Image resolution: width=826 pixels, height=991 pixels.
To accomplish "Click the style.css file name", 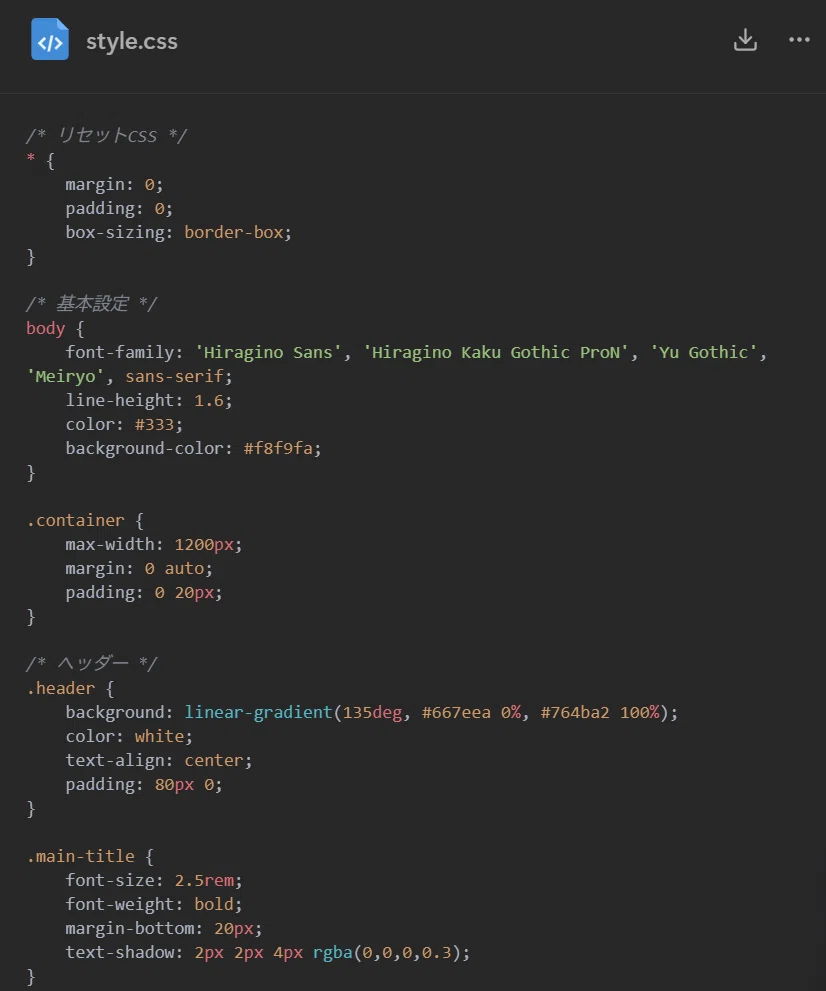I will coord(131,42).
